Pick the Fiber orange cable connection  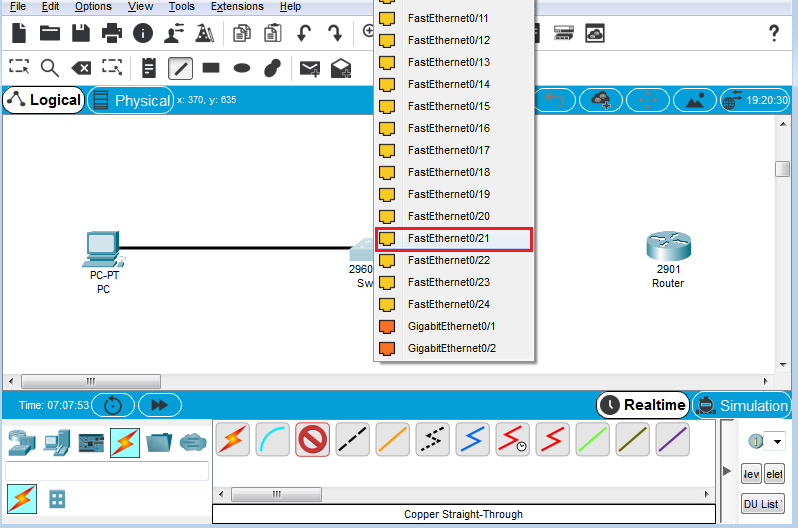[x=393, y=439]
